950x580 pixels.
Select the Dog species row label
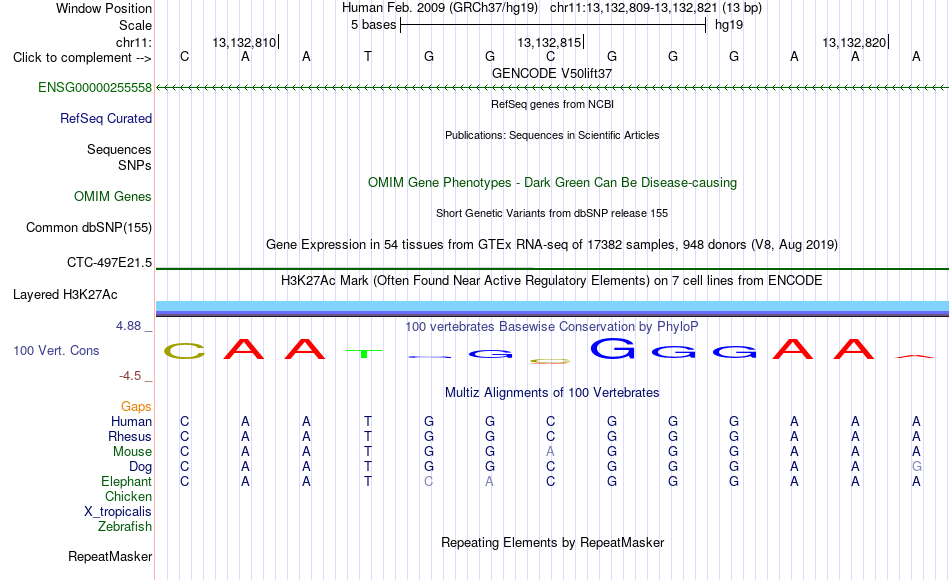pos(140,467)
